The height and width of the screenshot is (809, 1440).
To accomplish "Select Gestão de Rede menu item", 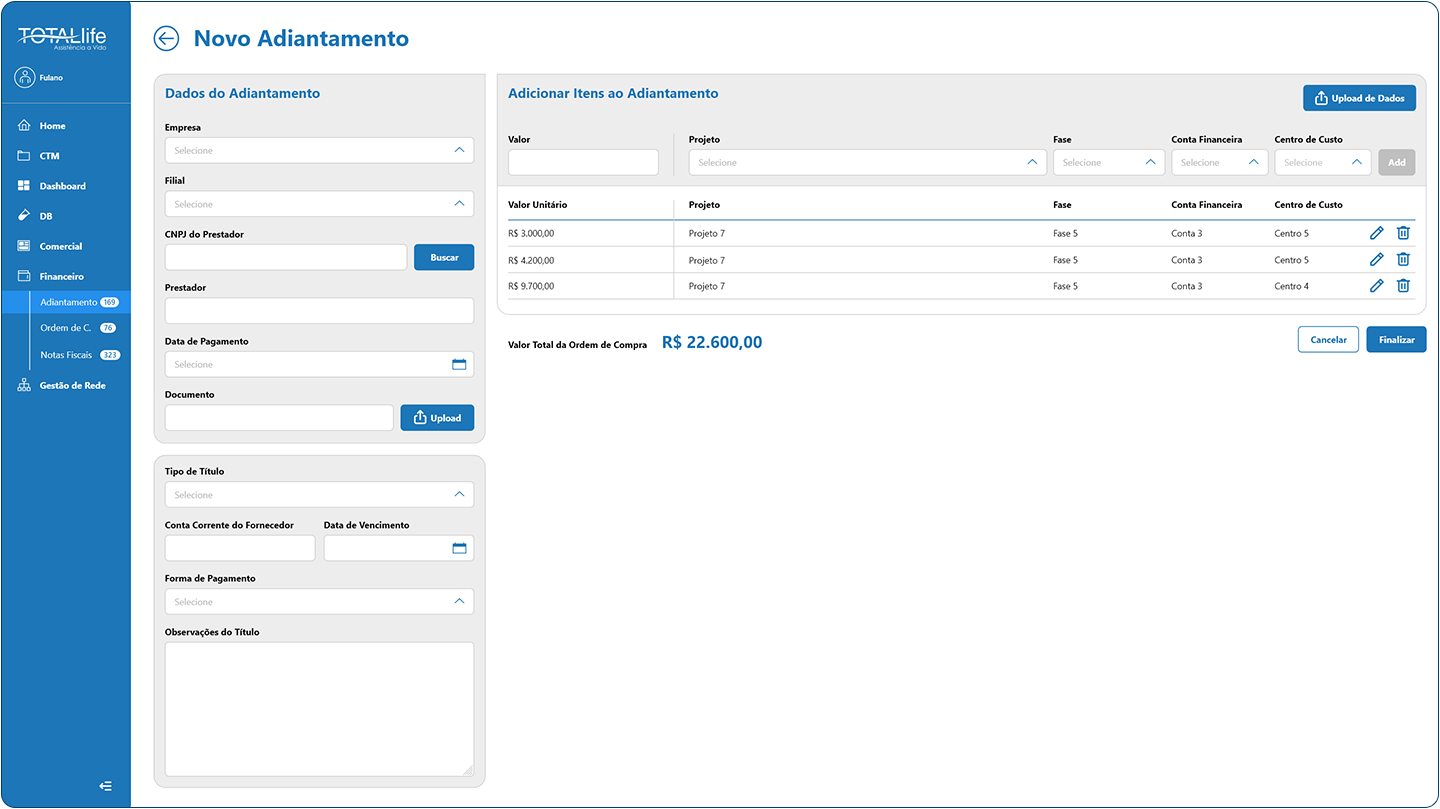I will pos(72,386).
